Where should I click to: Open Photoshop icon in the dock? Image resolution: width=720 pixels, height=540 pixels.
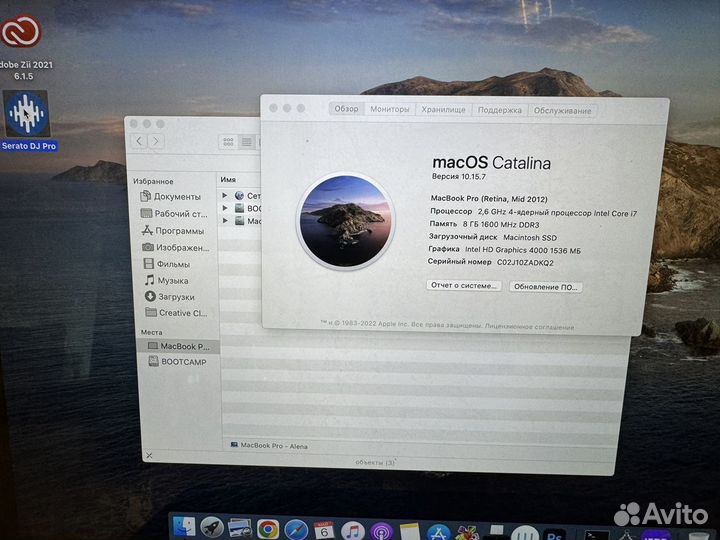[554, 534]
